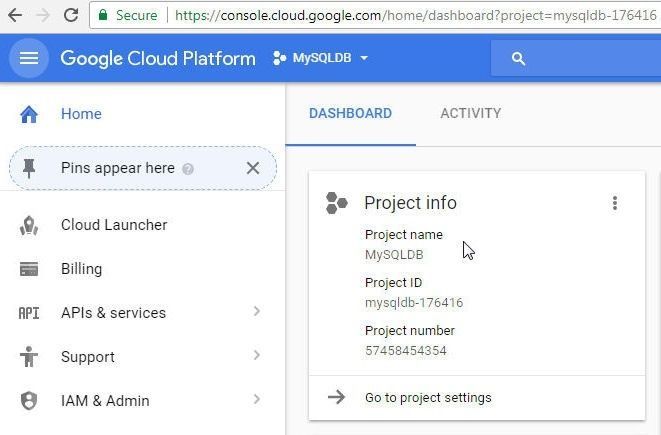
Task: Switch to the DASHBOARD tab
Action: tap(350, 113)
